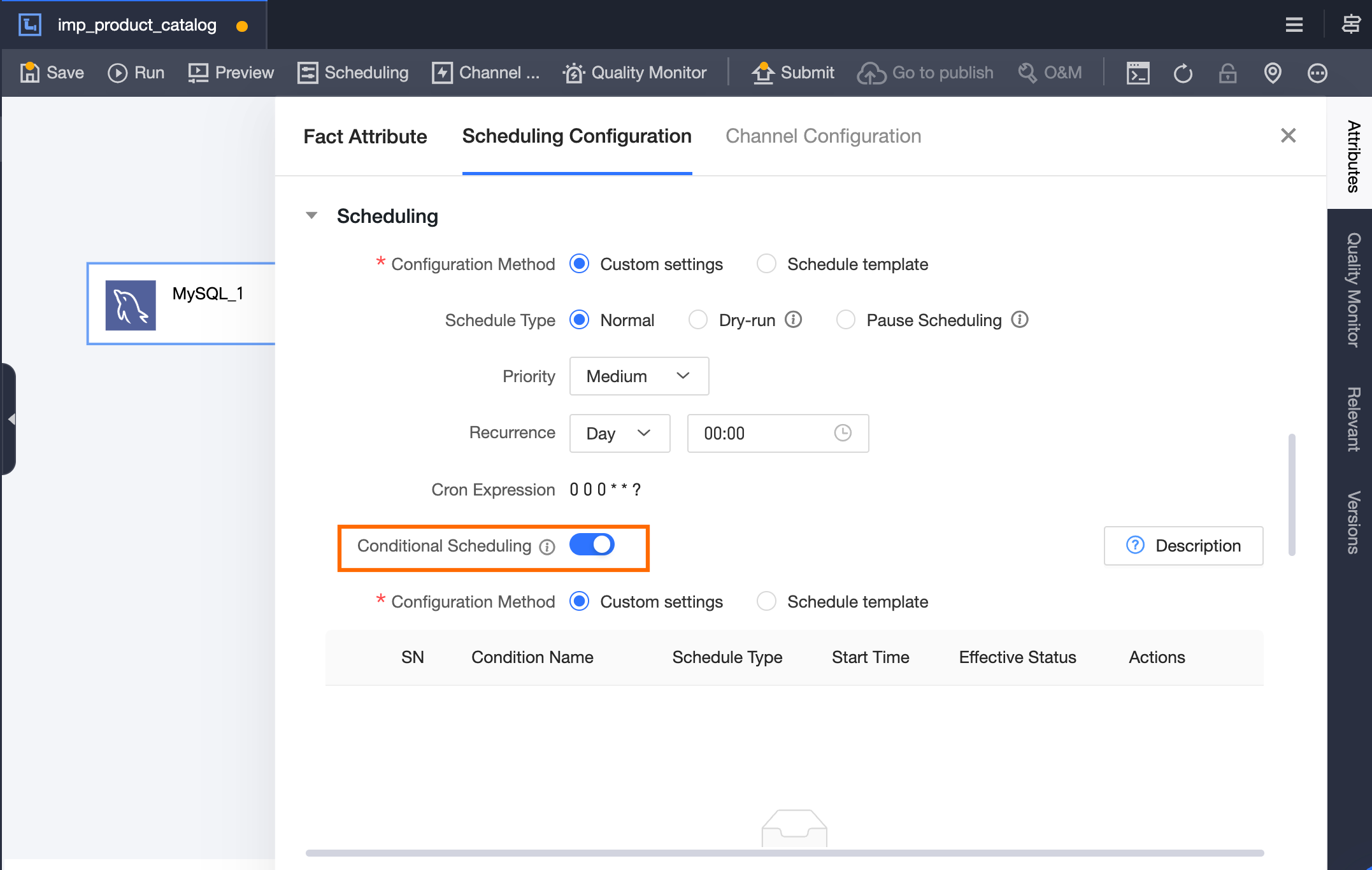Open the Versions side panel

click(1353, 522)
